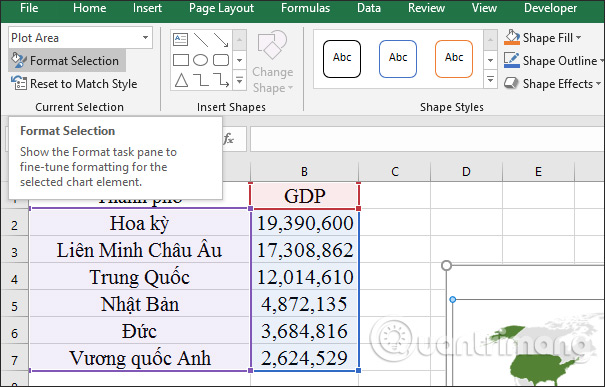Click the green USA region on map chart
Viewport: 605px width, 387px height.
click(x=538, y=369)
